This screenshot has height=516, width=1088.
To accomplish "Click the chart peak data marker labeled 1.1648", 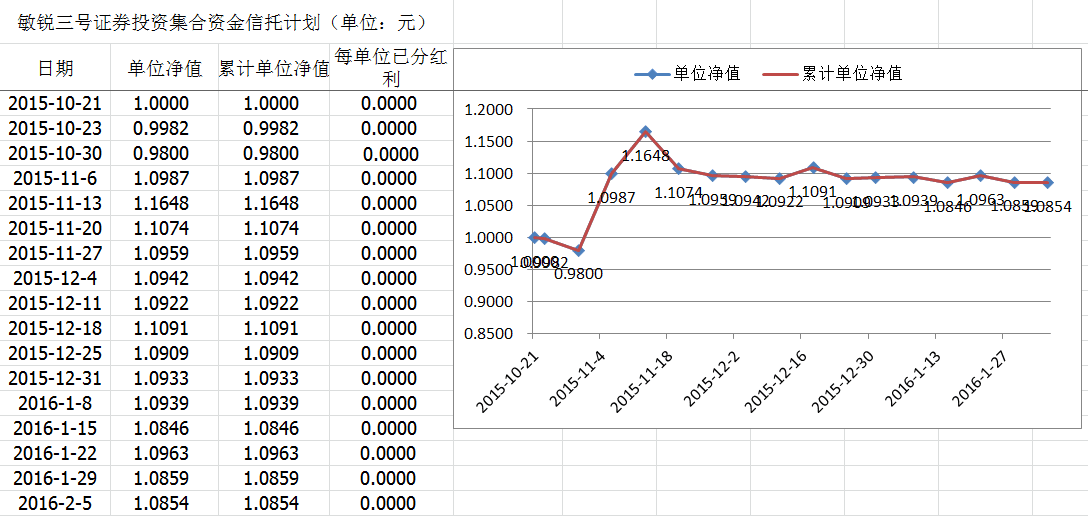I will pos(645,132).
